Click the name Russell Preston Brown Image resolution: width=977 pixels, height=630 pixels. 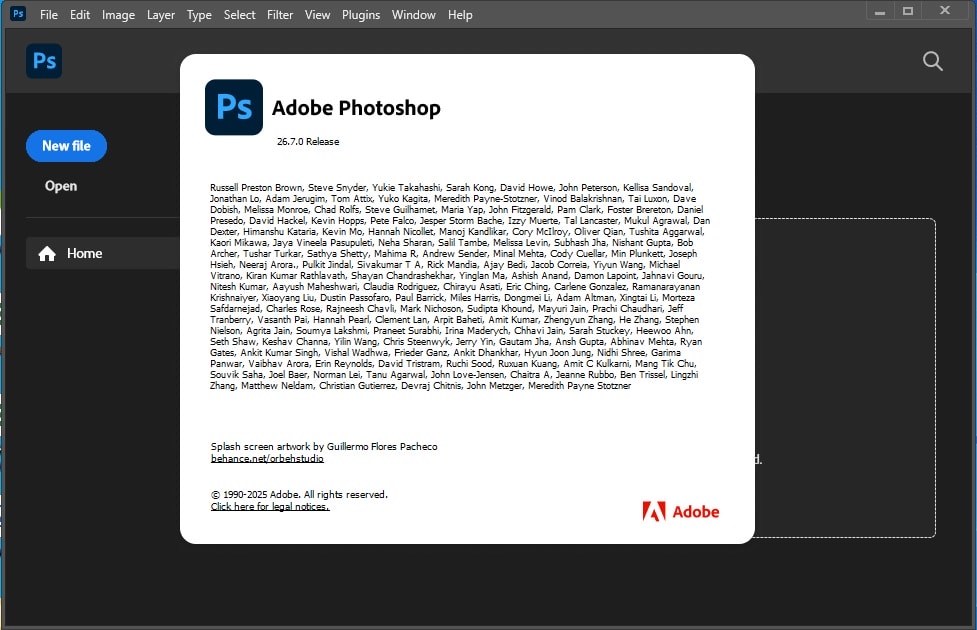tap(256, 188)
